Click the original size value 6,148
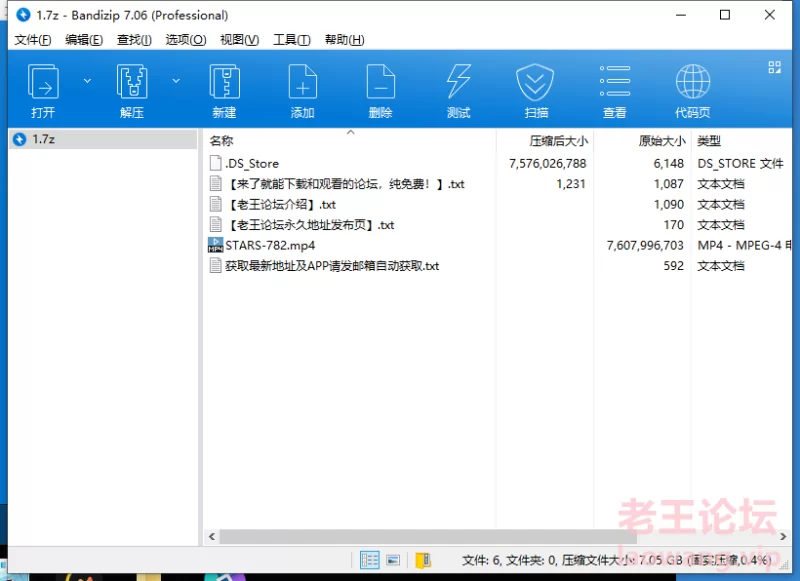This screenshot has width=800, height=581. [668, 163]
